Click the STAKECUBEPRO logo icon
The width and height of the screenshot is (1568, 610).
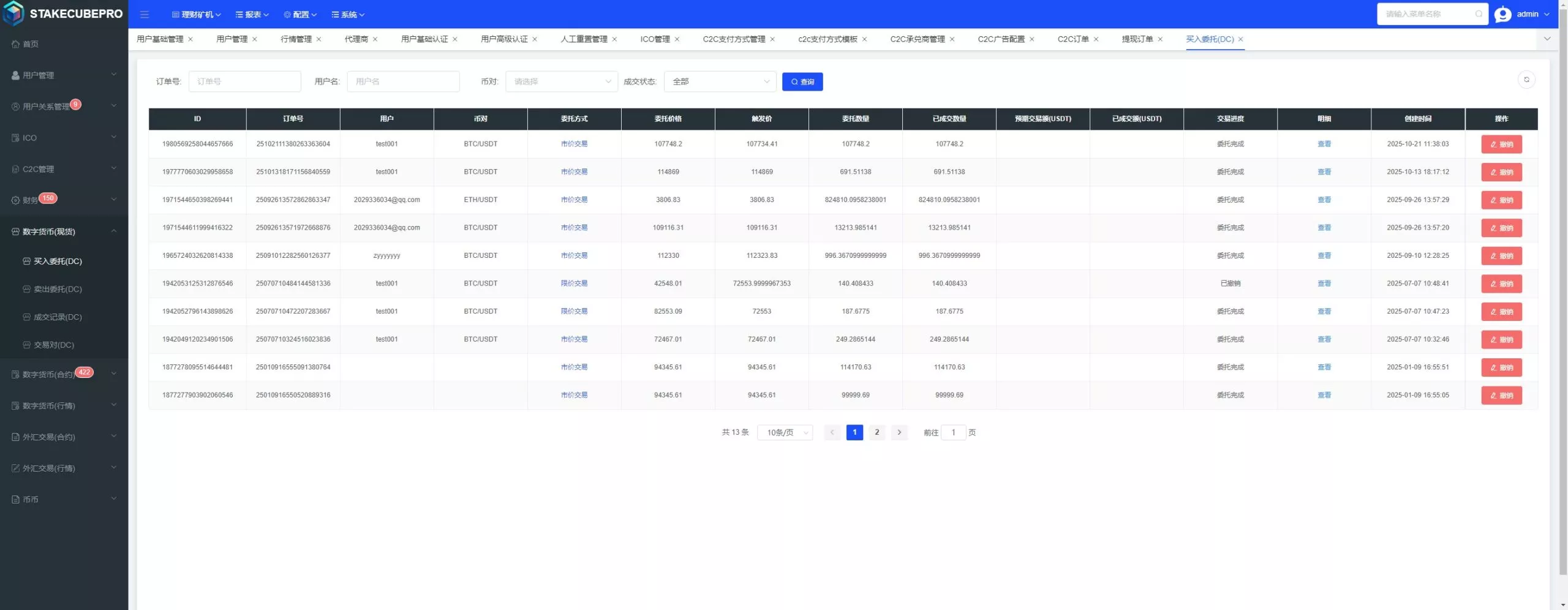point(13,13)
